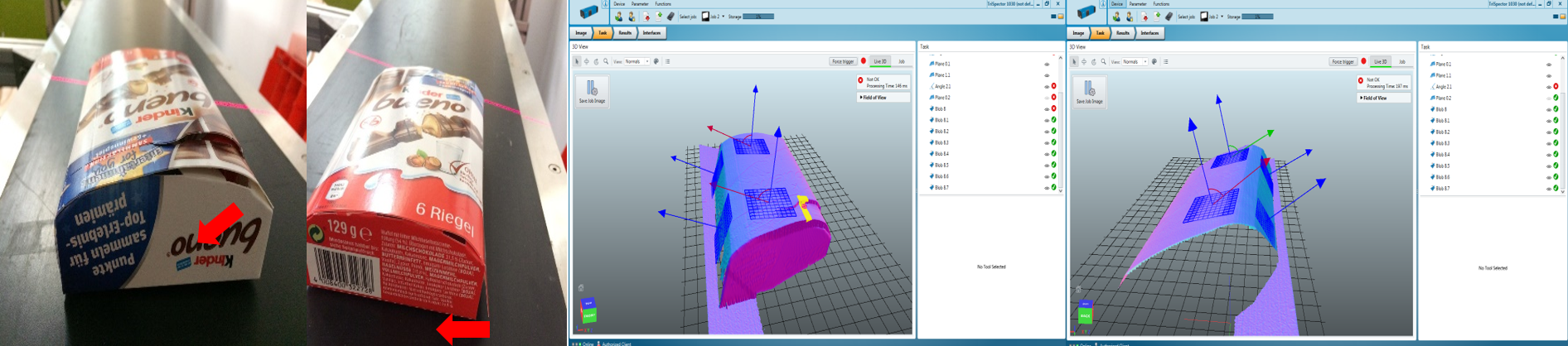This screenshot has width=1568, height=346.
Task: Switch to Job view in right window
Action: click(x=1401, y=61)
